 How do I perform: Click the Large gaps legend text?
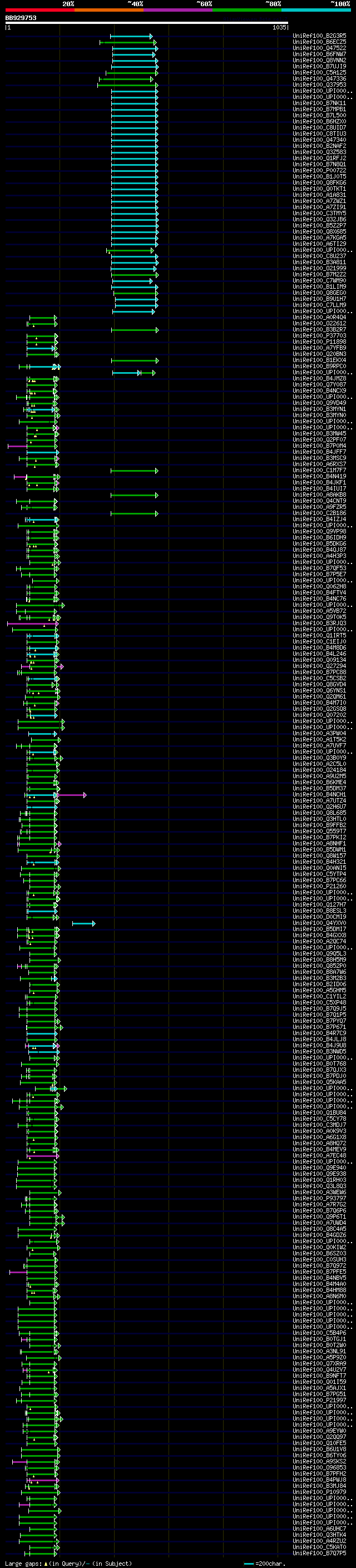coord(68,1563)
